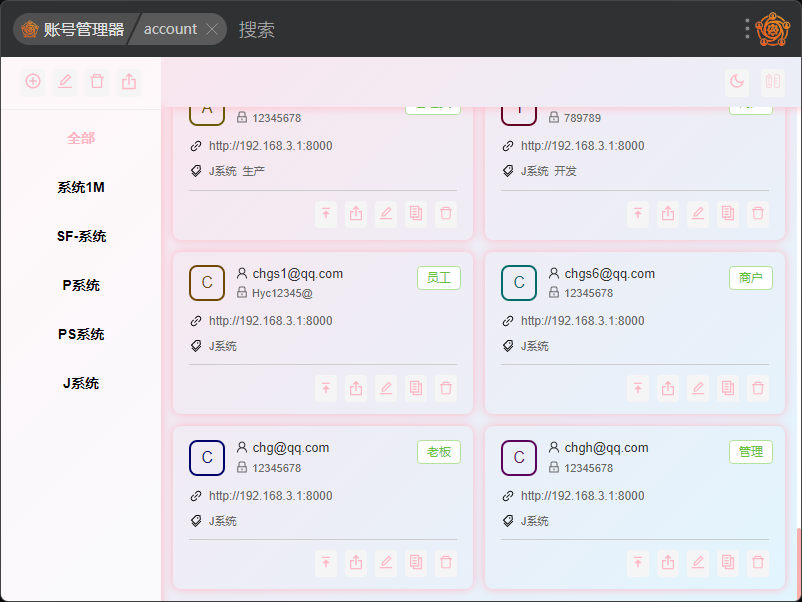Delete the J系统 开发 card
The image size is (802, 602).
click(x=758, y=213)
